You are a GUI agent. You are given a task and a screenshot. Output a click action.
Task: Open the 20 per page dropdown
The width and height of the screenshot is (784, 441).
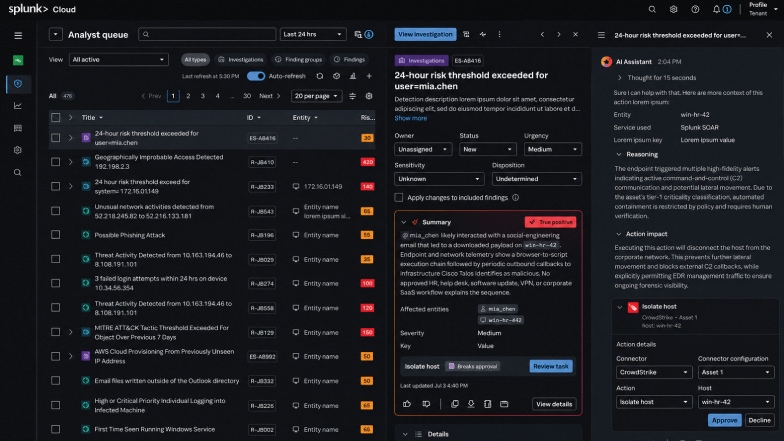[x=316, y=96]
